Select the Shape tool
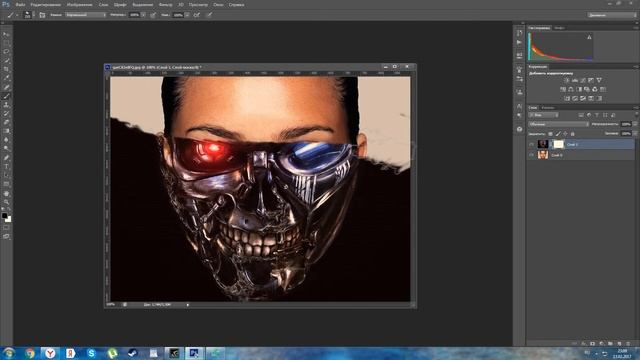 [6, 184]
